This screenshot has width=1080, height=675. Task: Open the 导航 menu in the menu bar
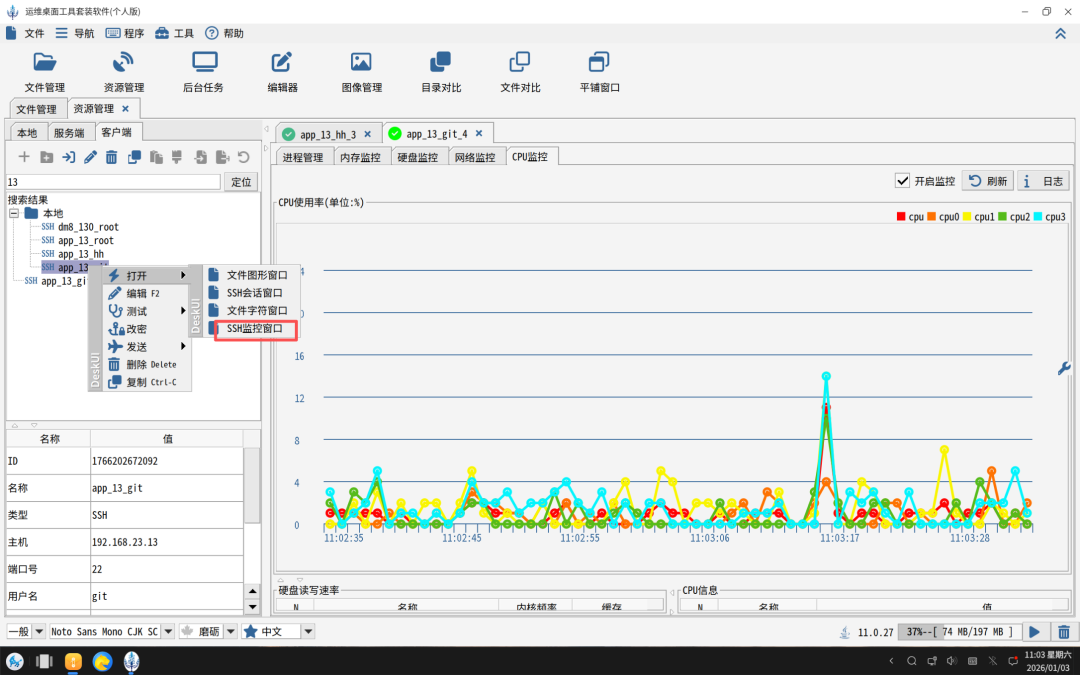[x=75, y=33]
